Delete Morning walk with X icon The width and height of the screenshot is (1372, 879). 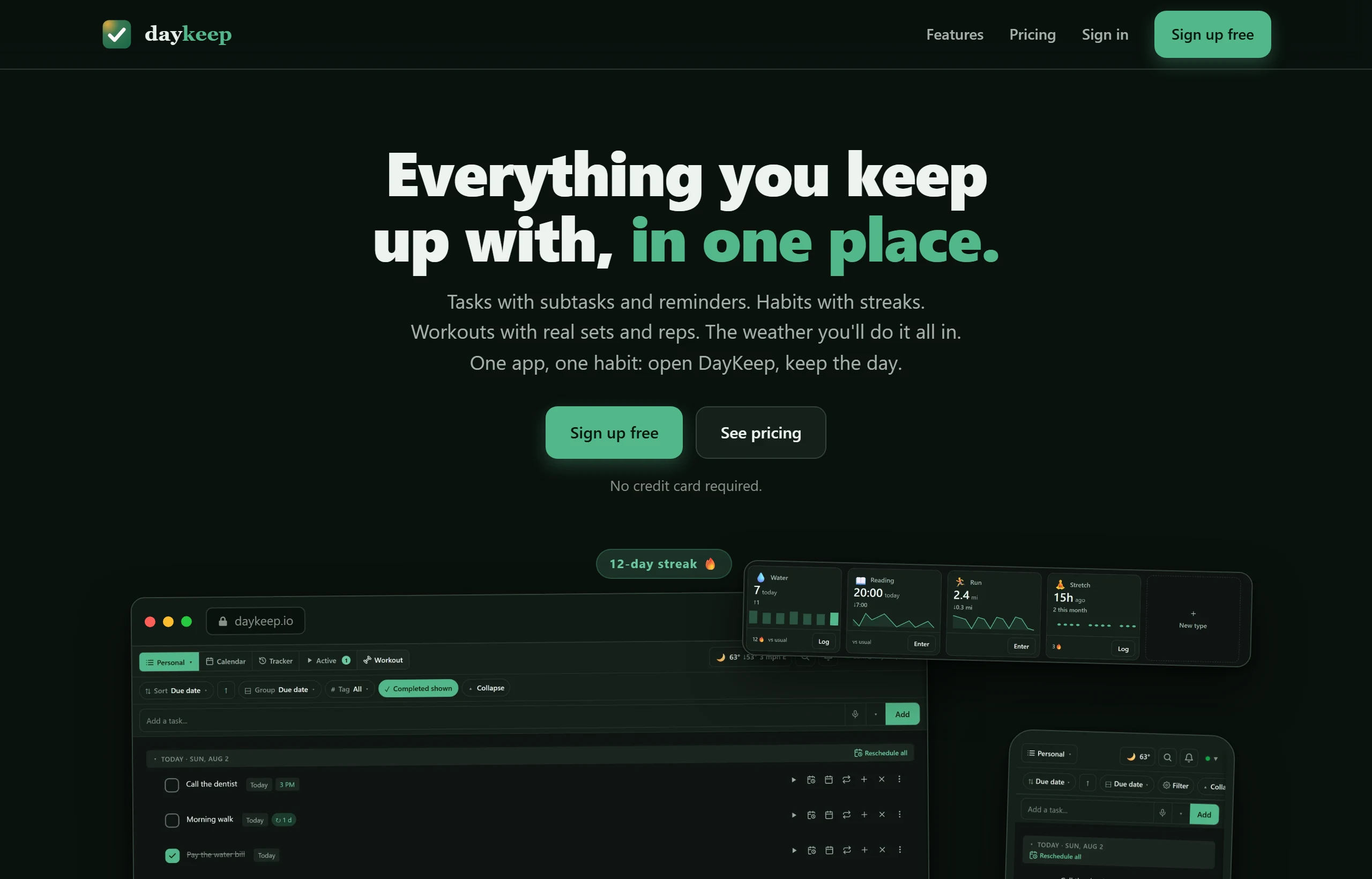pyautogui.click(x=882, y=815)
